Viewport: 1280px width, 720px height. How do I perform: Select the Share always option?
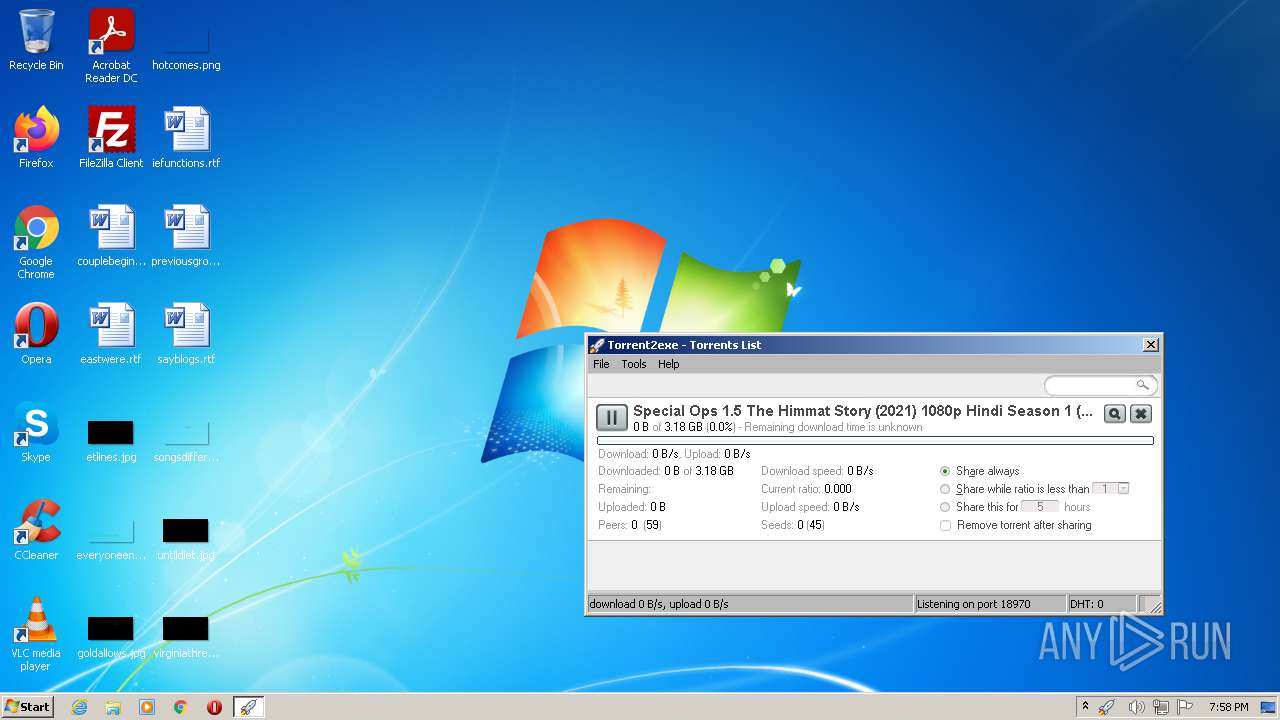pyautogui.click(x=945, y=471)
